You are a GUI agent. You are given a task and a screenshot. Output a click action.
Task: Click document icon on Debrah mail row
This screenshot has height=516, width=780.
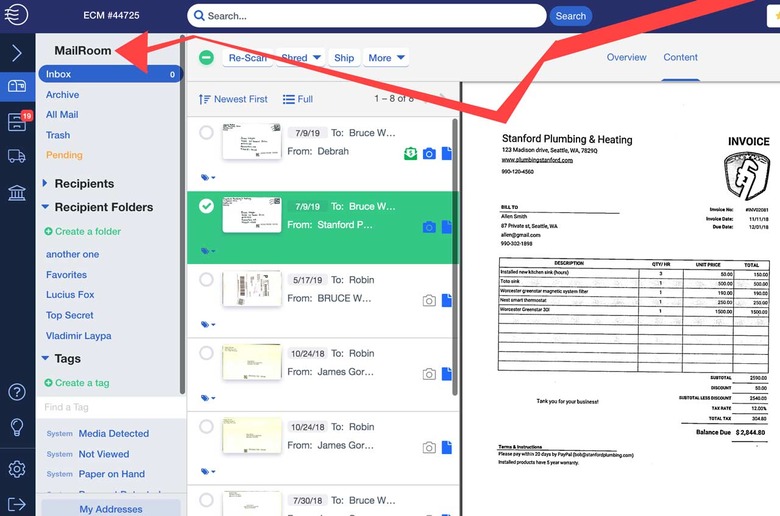tap(447, 153)
